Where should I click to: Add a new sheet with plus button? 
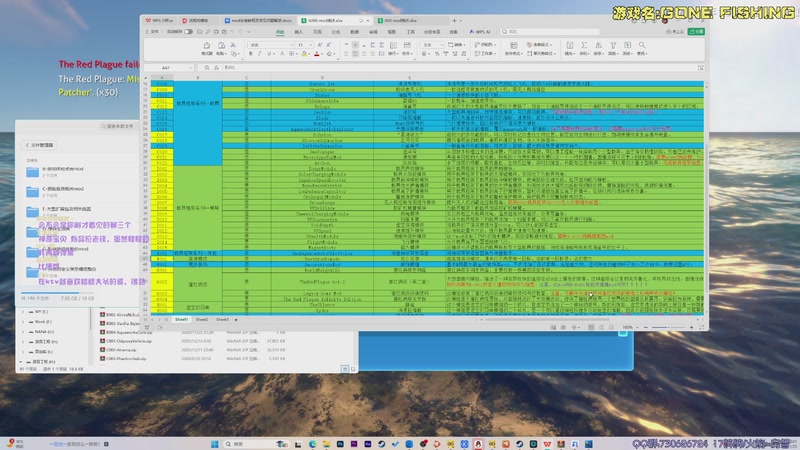tap(236, 319)
